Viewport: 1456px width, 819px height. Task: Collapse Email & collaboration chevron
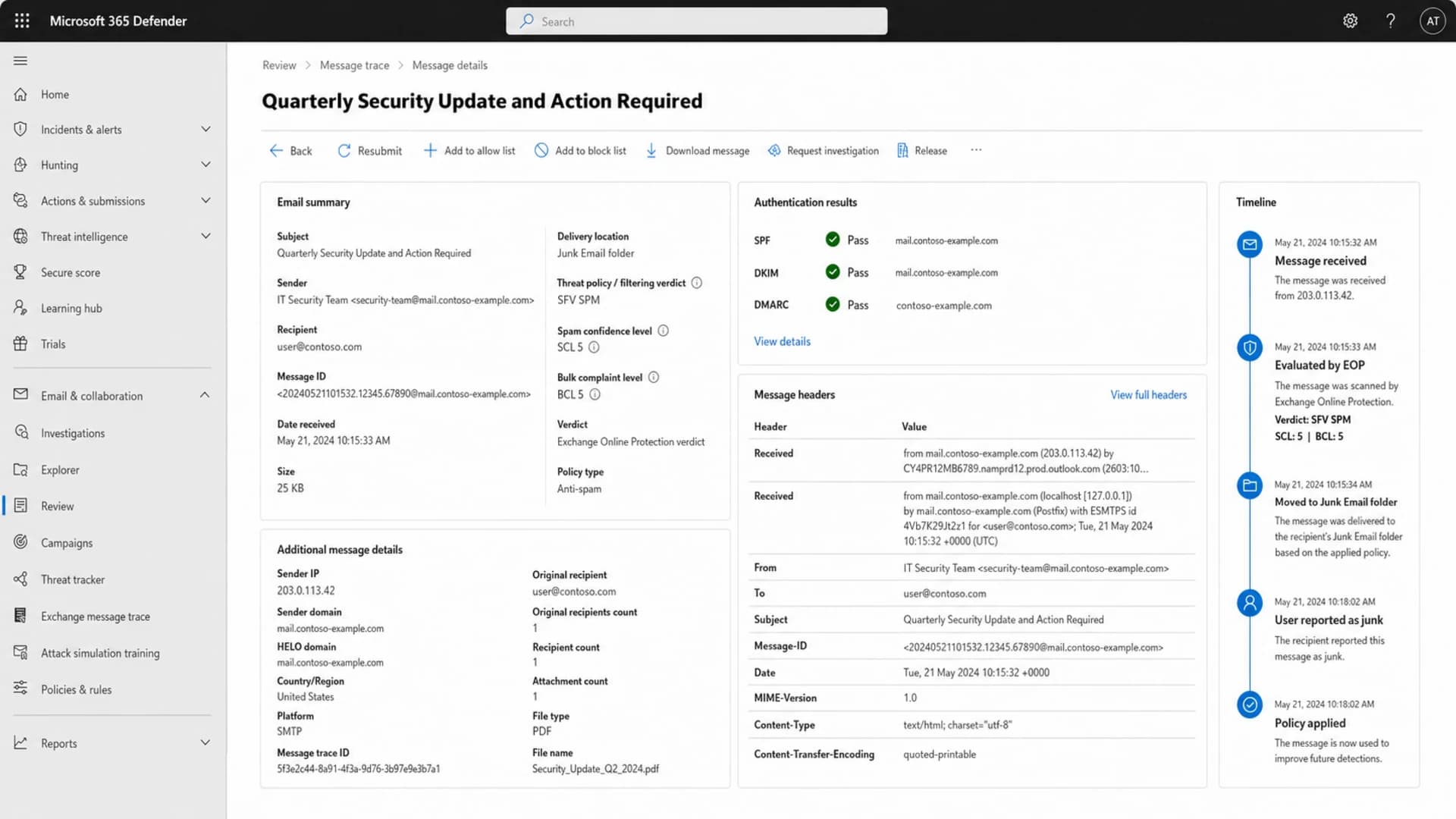205,395
